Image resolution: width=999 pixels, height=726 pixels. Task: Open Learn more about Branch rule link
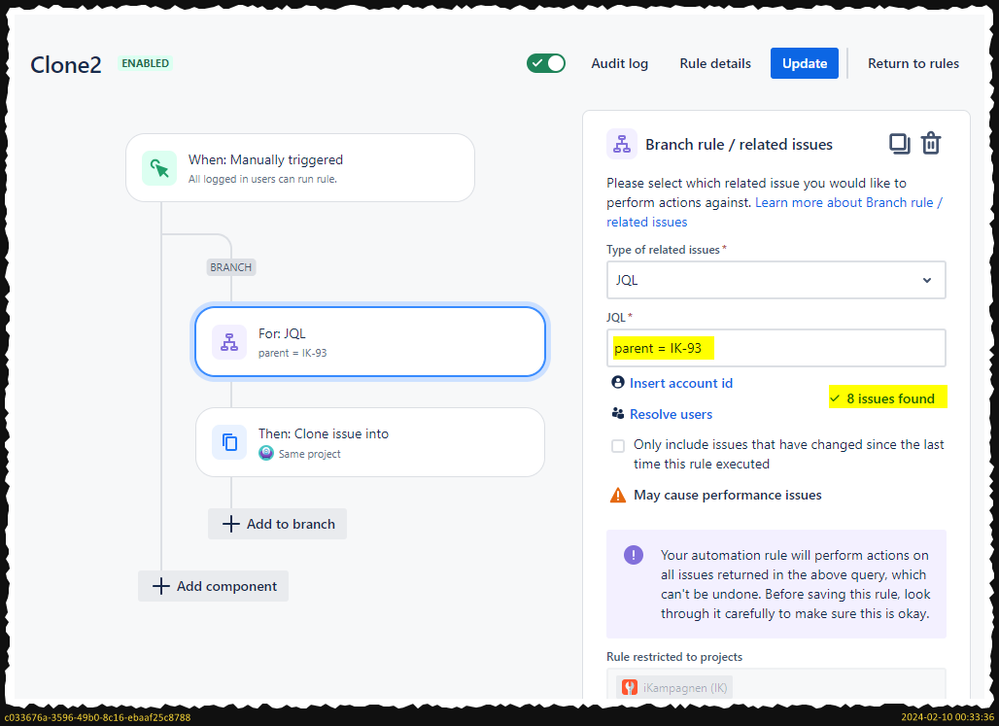[775, 212]
